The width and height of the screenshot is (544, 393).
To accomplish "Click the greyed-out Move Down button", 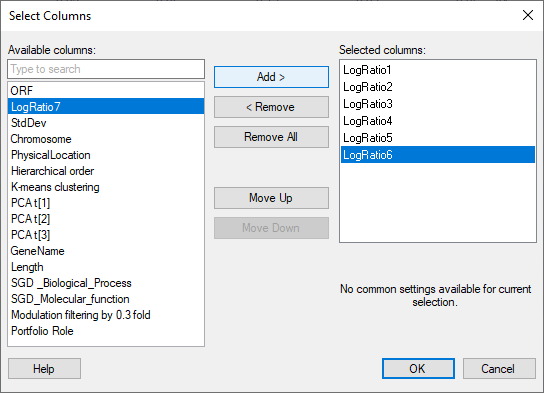I will (271, 228).
